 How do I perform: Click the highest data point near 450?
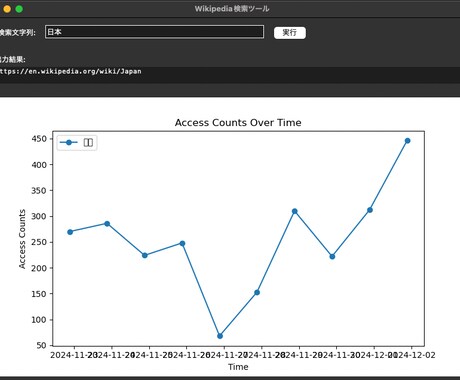click(x=407, y=141)
